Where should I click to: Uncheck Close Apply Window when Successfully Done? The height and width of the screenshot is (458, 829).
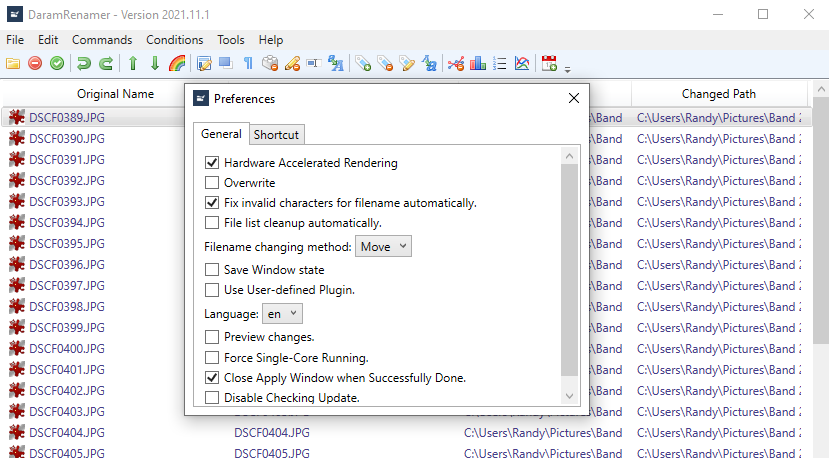(x=212, y=378)
